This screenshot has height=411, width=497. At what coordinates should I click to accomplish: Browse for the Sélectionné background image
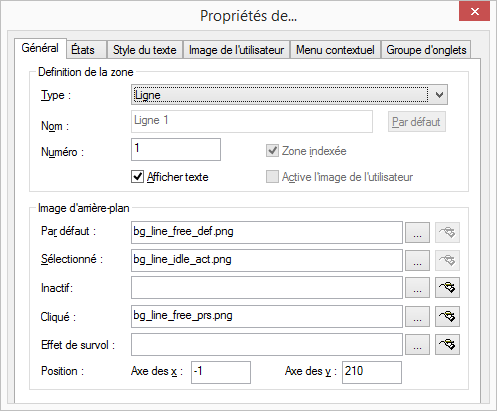[417, 260]
